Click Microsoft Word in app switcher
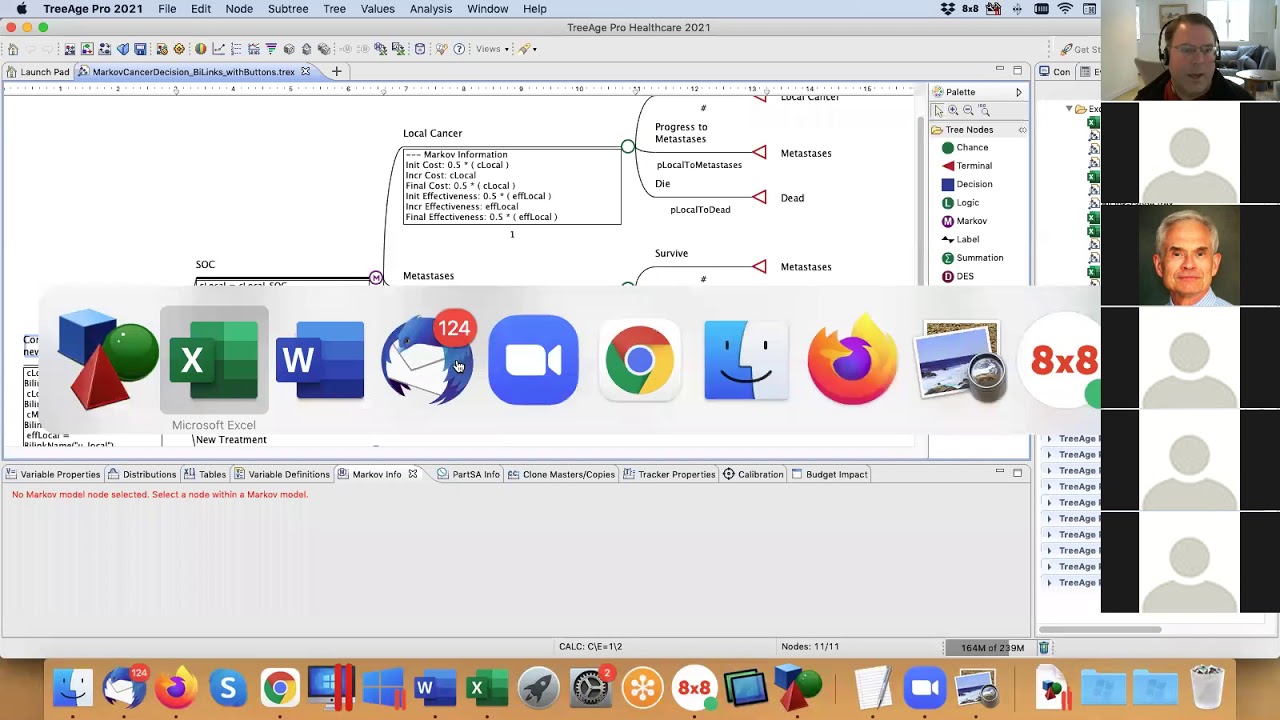The width and height of the screenshot is (1280, 720). point(320,360)
